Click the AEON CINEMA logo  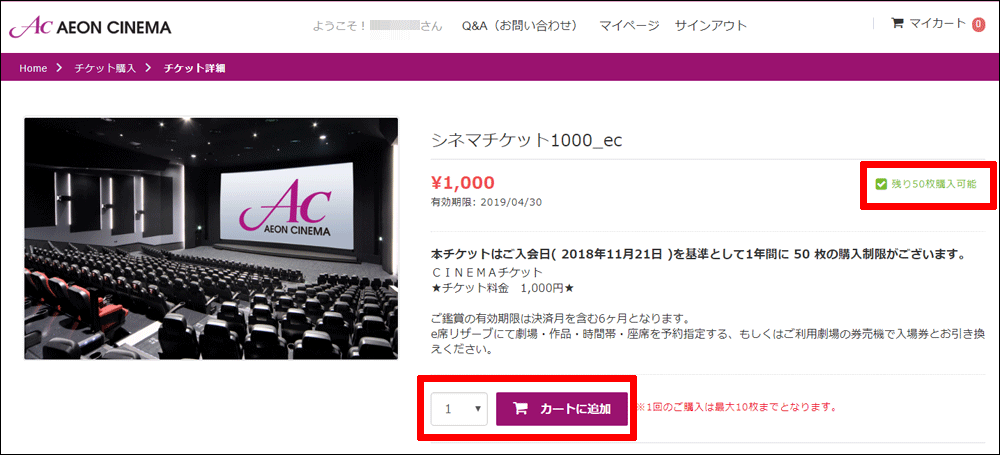pyautogui.click(x=90, y=27)
